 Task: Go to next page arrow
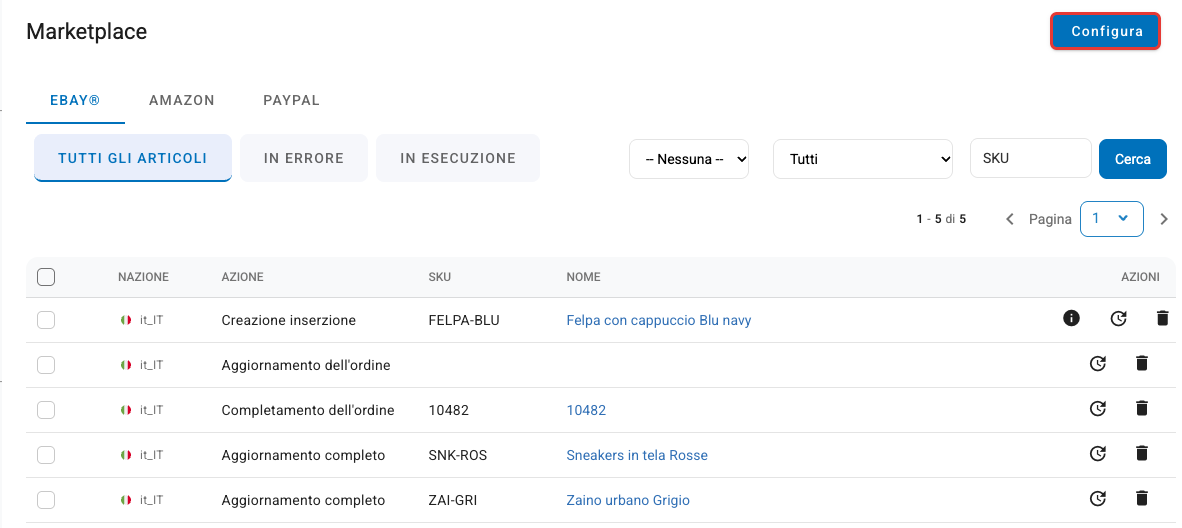pos(1164,219)
